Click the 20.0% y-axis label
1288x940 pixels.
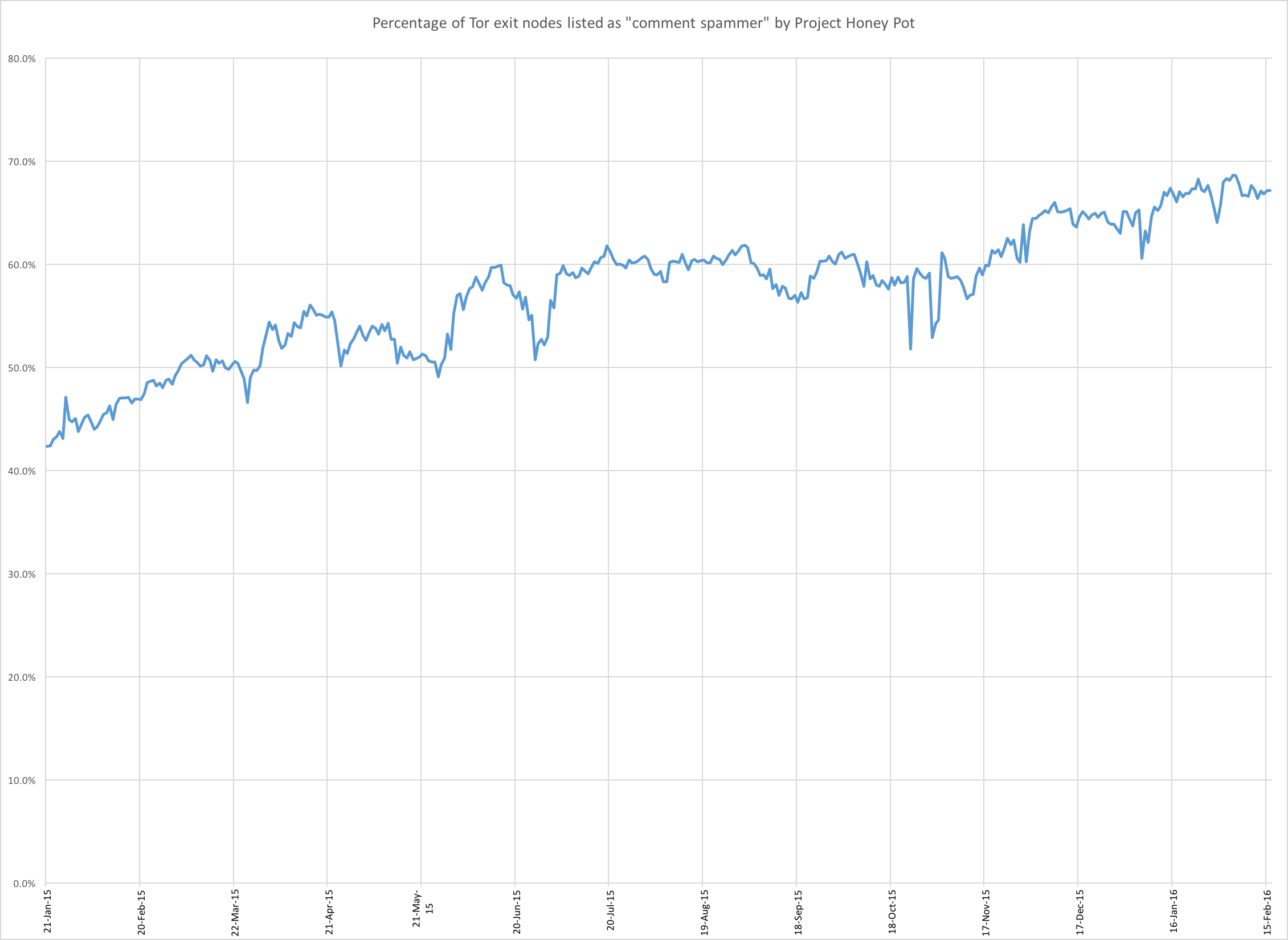pyautogui.click(x=22, y=677)
